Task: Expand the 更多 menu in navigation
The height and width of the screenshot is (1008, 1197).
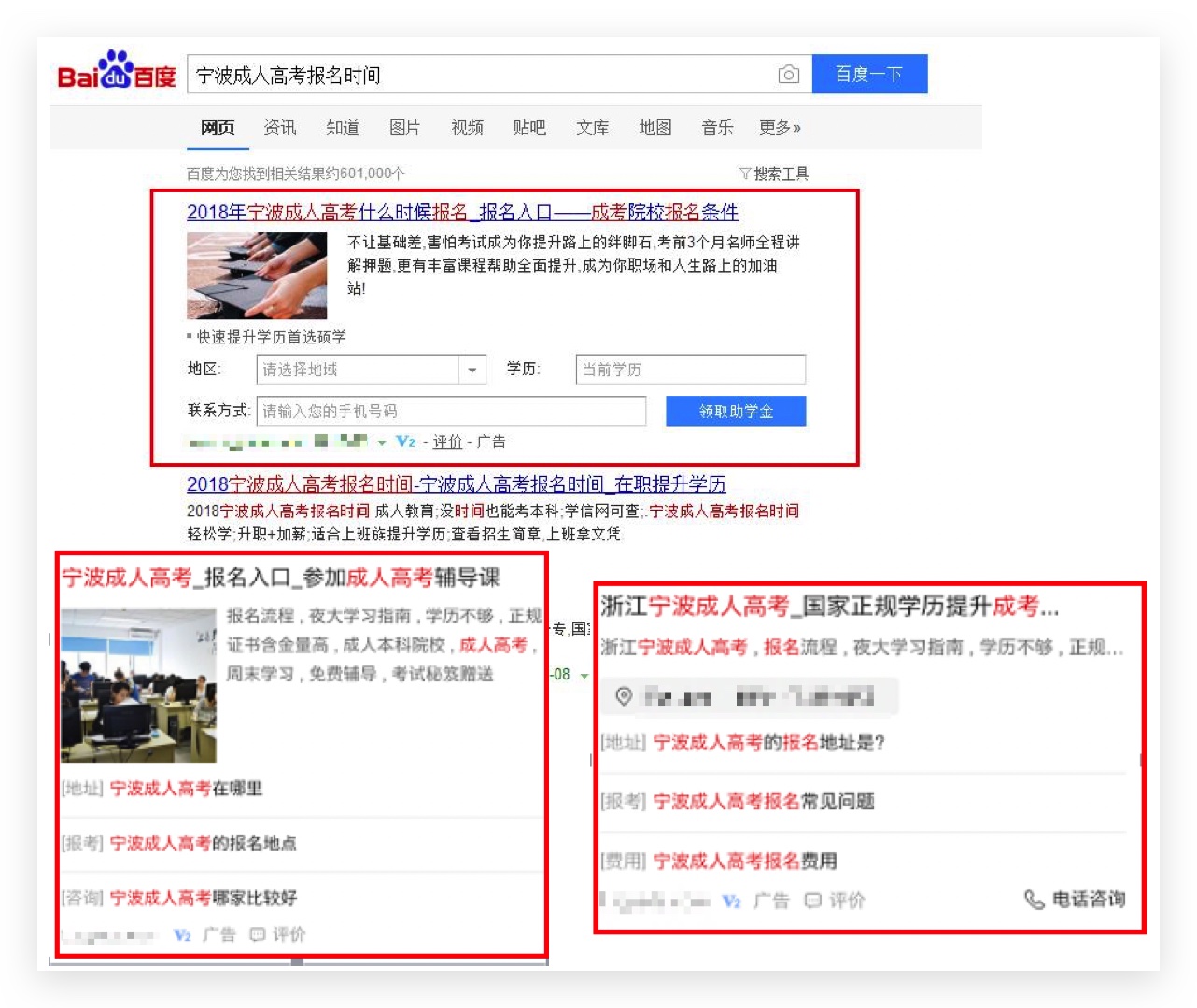Action: point(780,128)
